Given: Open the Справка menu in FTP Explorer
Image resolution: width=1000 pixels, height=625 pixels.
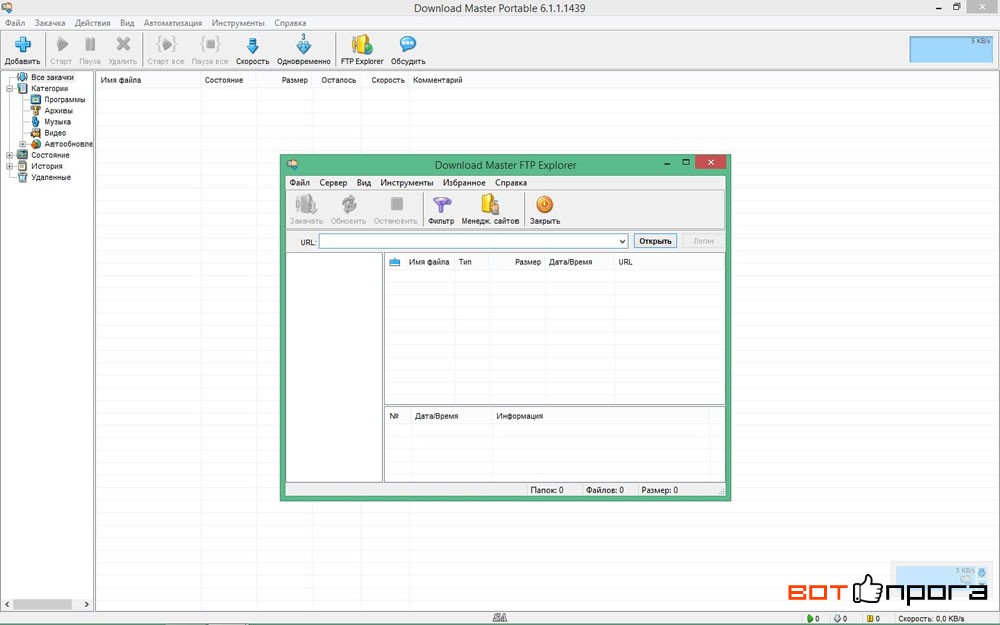Looking at the screenshot, I should 511,183.
